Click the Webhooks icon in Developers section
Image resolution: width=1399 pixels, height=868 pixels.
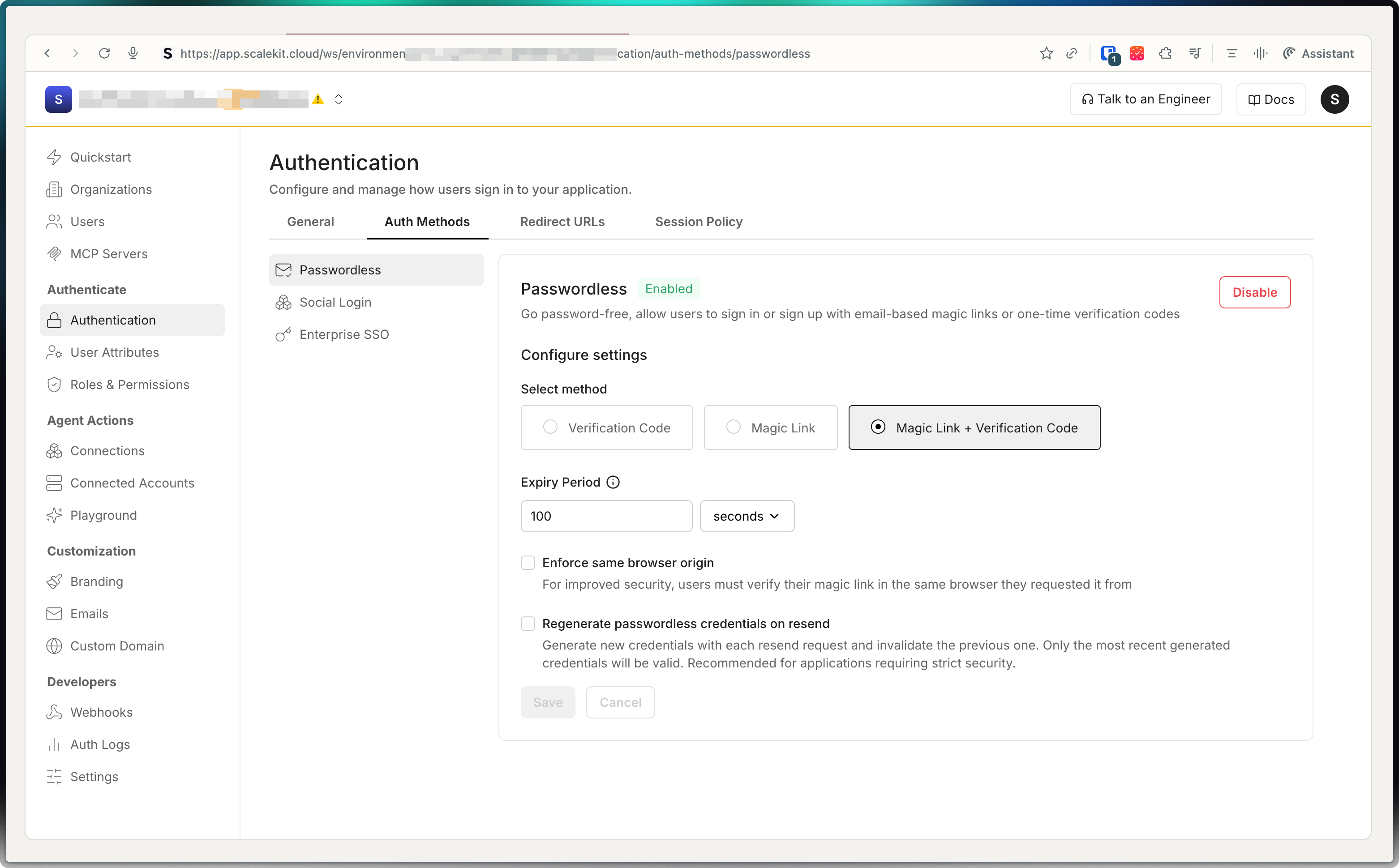click(x=54, y=712)
